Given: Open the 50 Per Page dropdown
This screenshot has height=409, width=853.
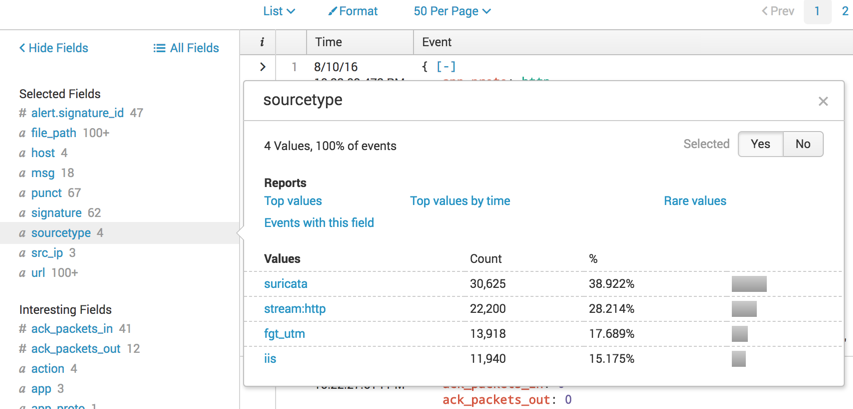Looking at the screenshot, I should (452, 12).
